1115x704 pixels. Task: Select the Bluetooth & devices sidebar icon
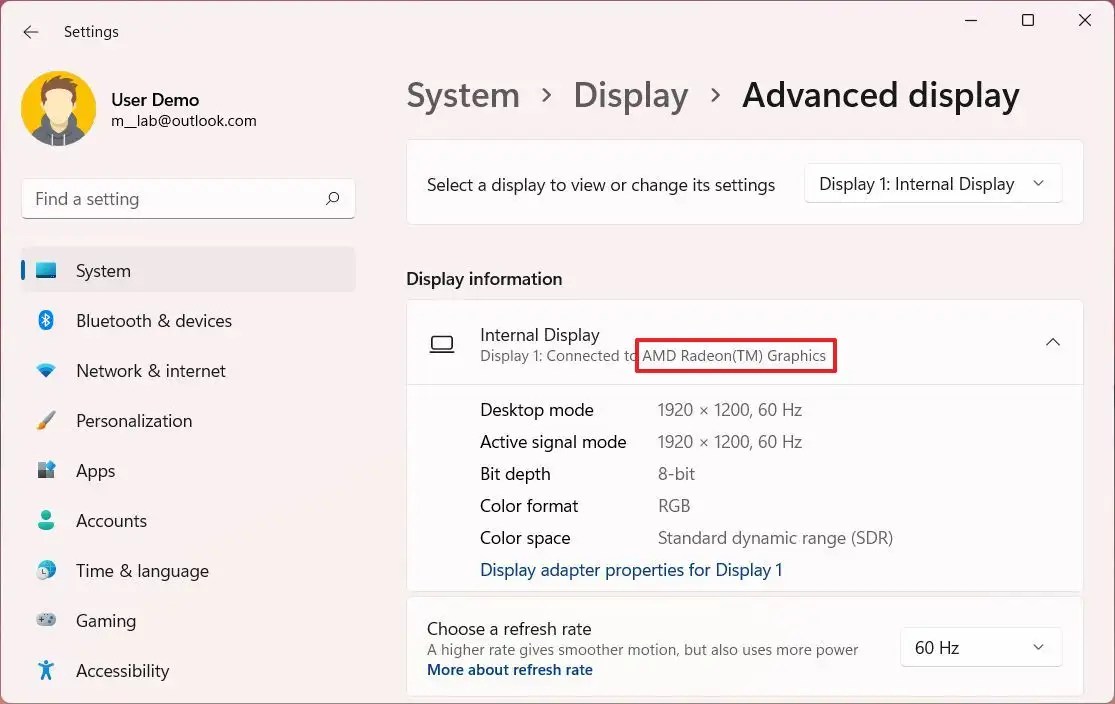tap(47, 321)
